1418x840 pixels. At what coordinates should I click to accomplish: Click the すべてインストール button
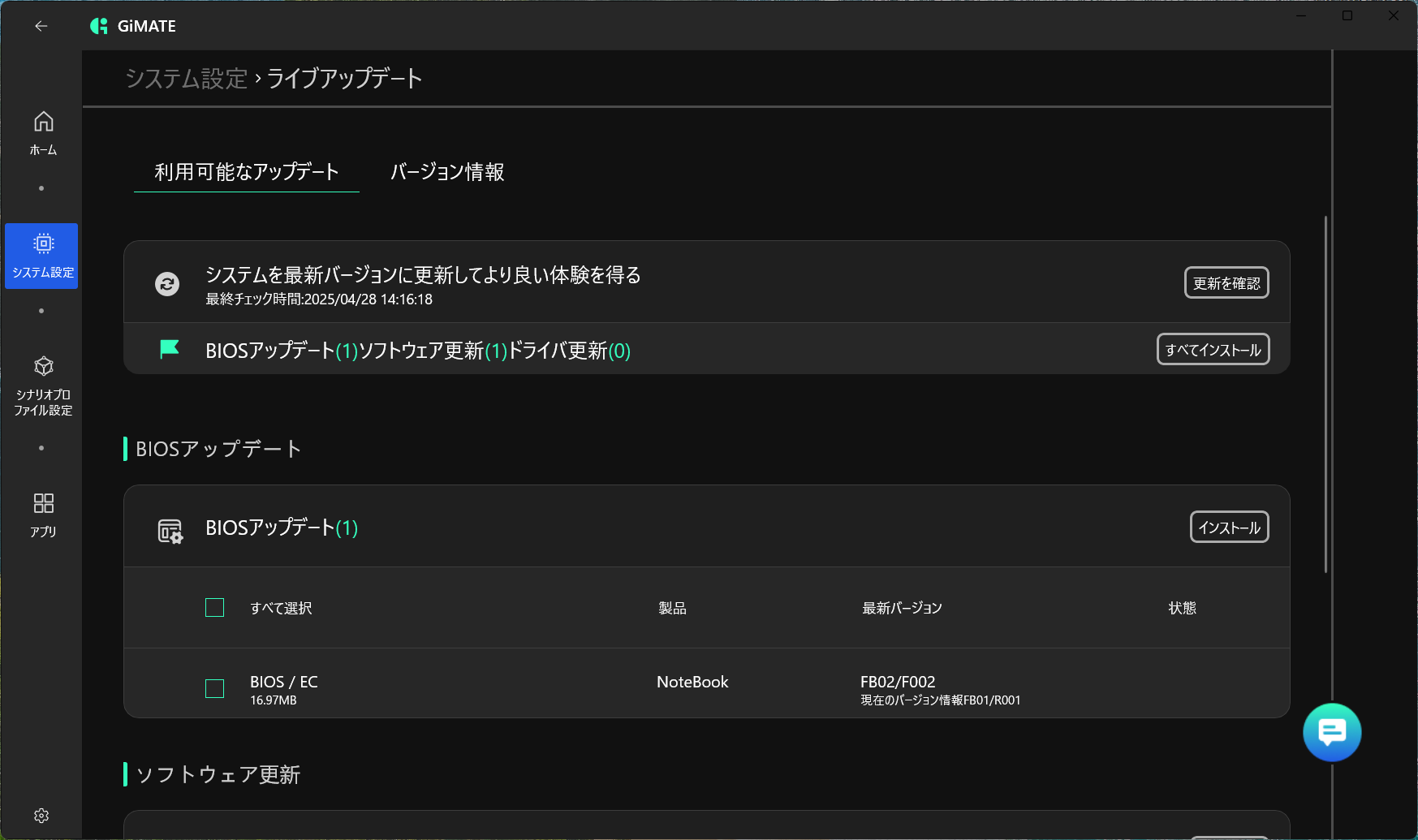pyautogui.click(x=1213, y=349)
